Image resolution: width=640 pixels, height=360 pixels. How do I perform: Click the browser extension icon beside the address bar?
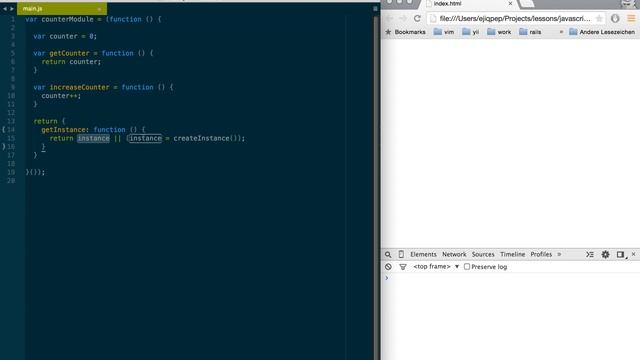pos(615,18)
